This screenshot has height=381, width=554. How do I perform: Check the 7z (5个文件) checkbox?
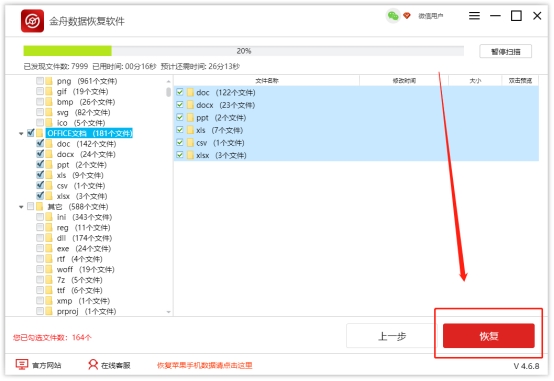coord(40,280)
